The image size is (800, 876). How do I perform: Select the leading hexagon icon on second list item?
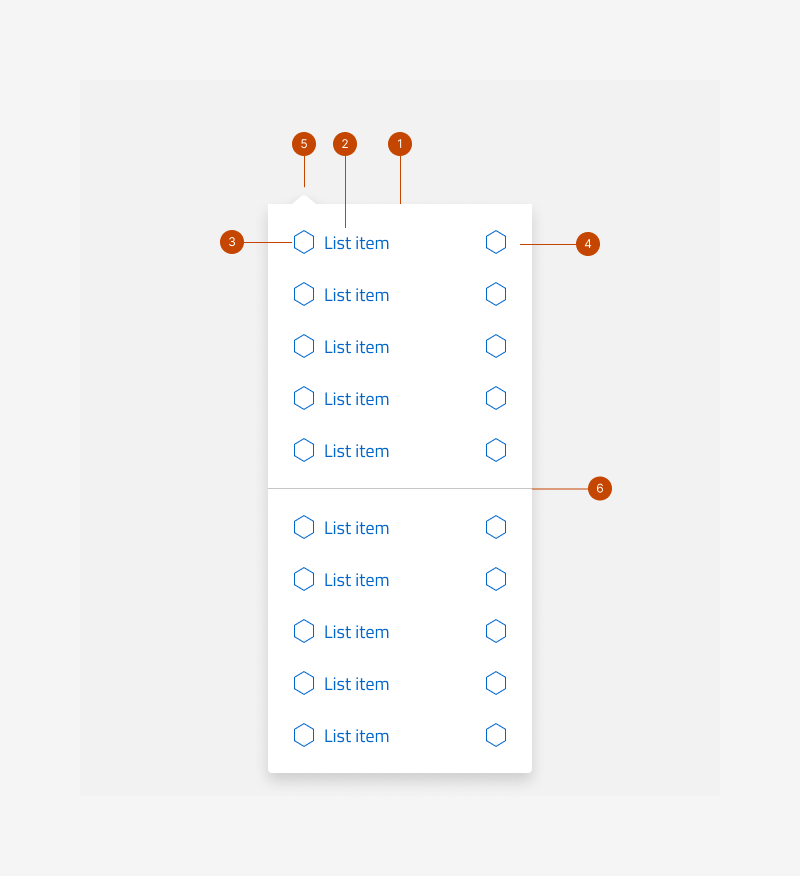(304, 294)
